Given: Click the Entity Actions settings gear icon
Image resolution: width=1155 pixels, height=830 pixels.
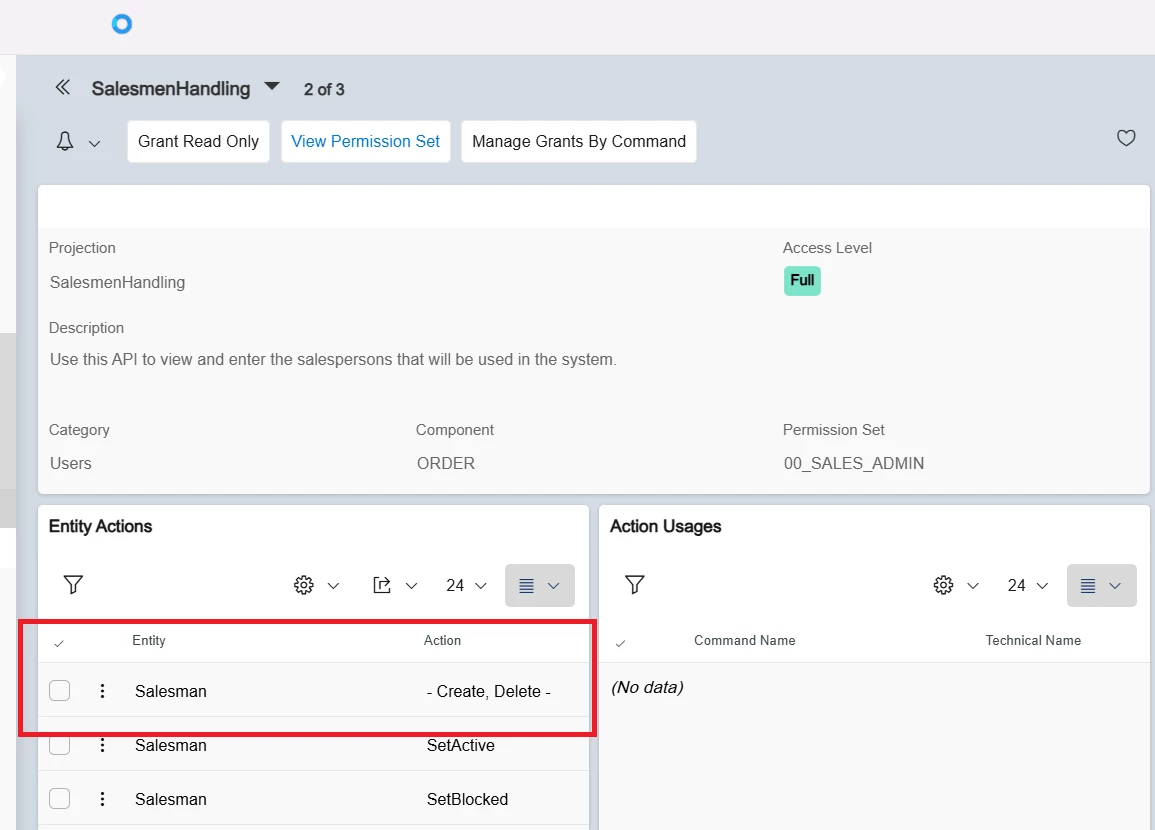Looking at the screenshot, I should (304, 585).
